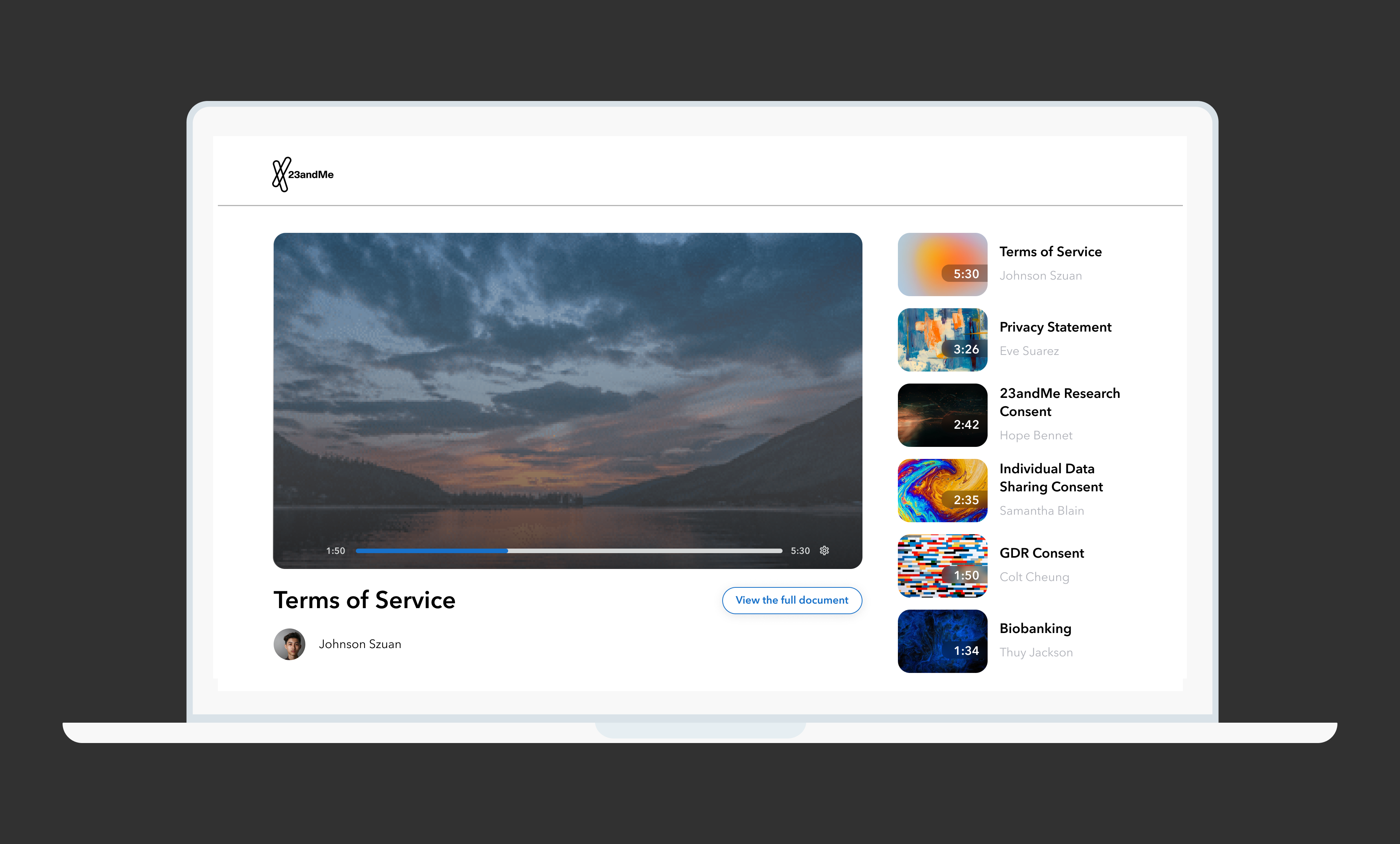Open video settings gear icon
The width and height of the screenshot is (1400, 844).
click(x=824, y=550)
